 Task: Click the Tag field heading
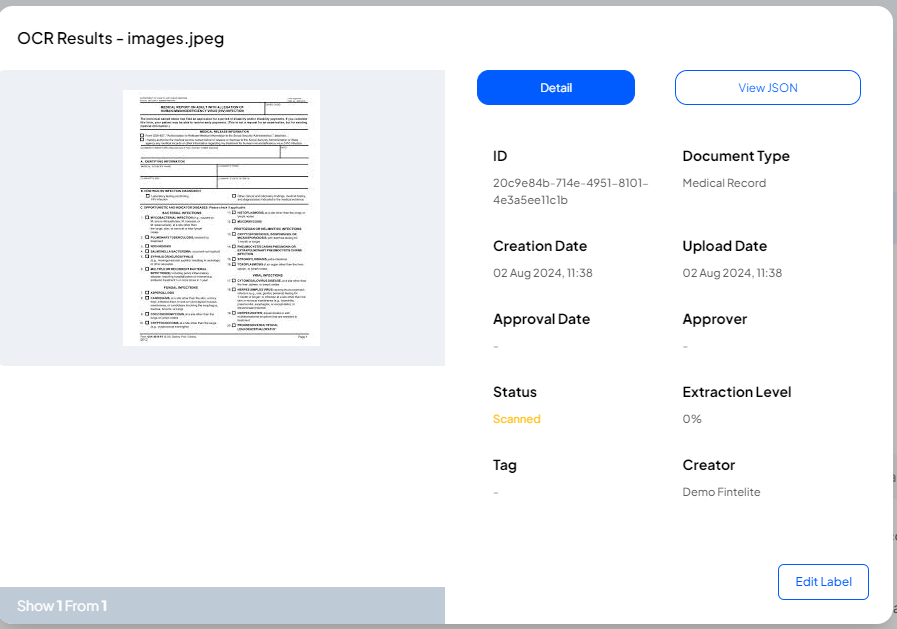pos(504,465)
